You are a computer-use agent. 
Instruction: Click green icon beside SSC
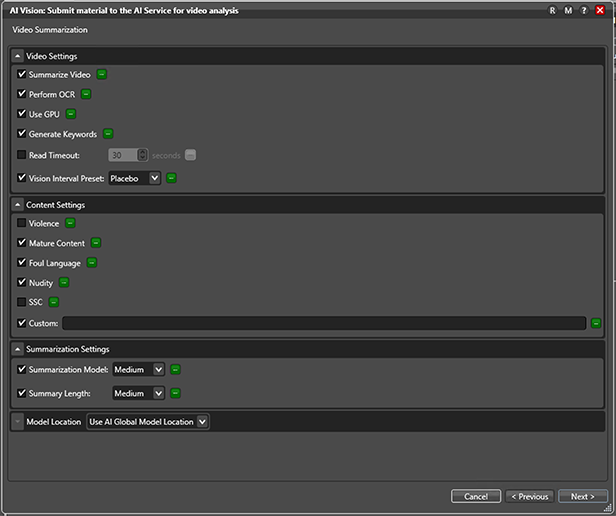coord(54,302)
